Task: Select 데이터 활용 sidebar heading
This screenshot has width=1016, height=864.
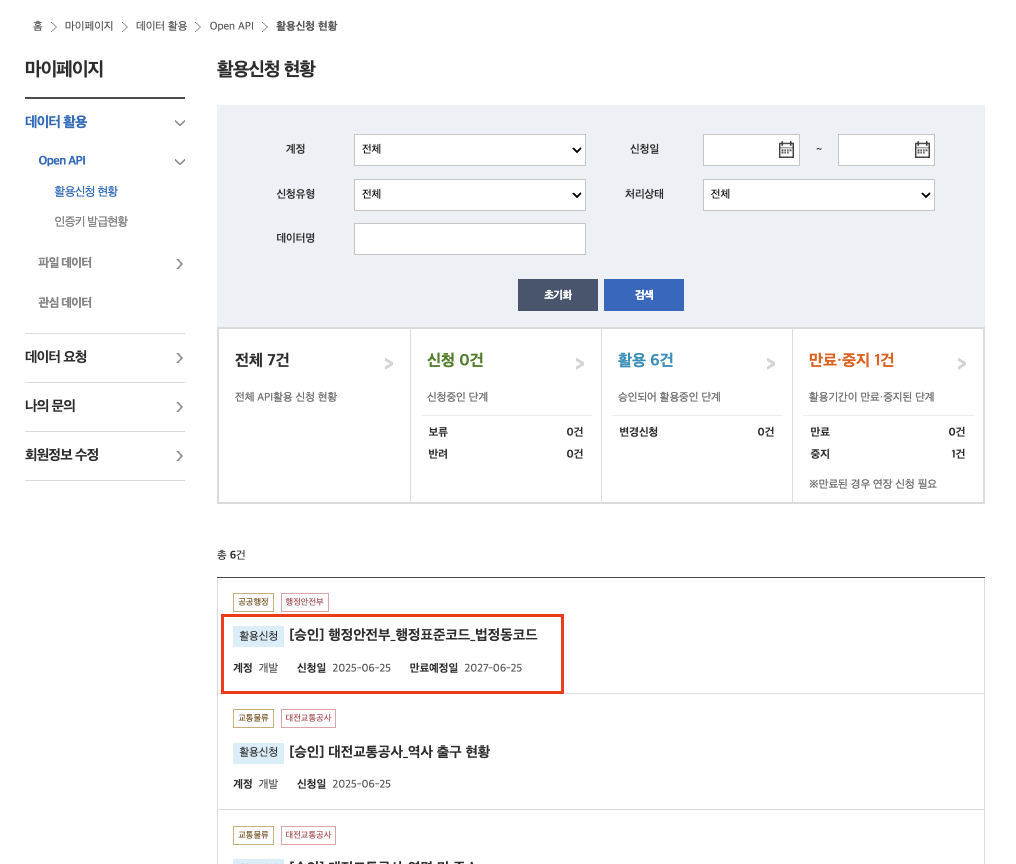Action: point(56,122)
